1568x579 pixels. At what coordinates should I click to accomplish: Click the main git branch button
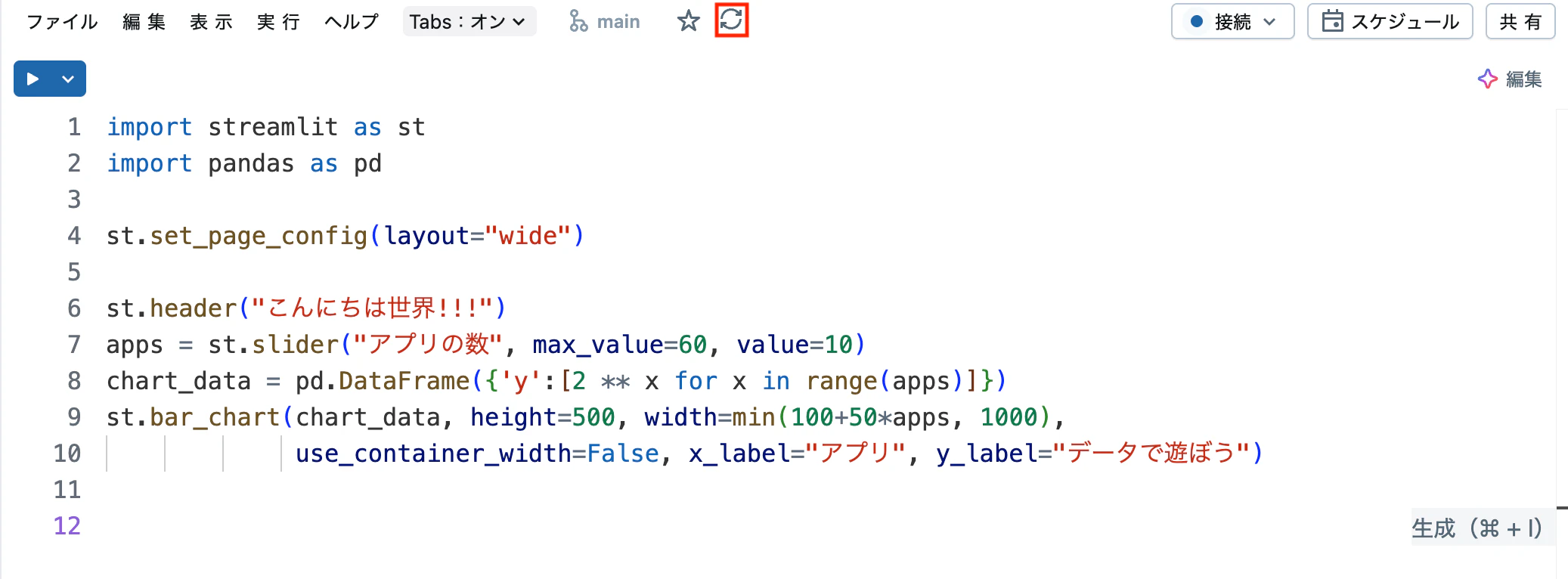click(605, 22)
